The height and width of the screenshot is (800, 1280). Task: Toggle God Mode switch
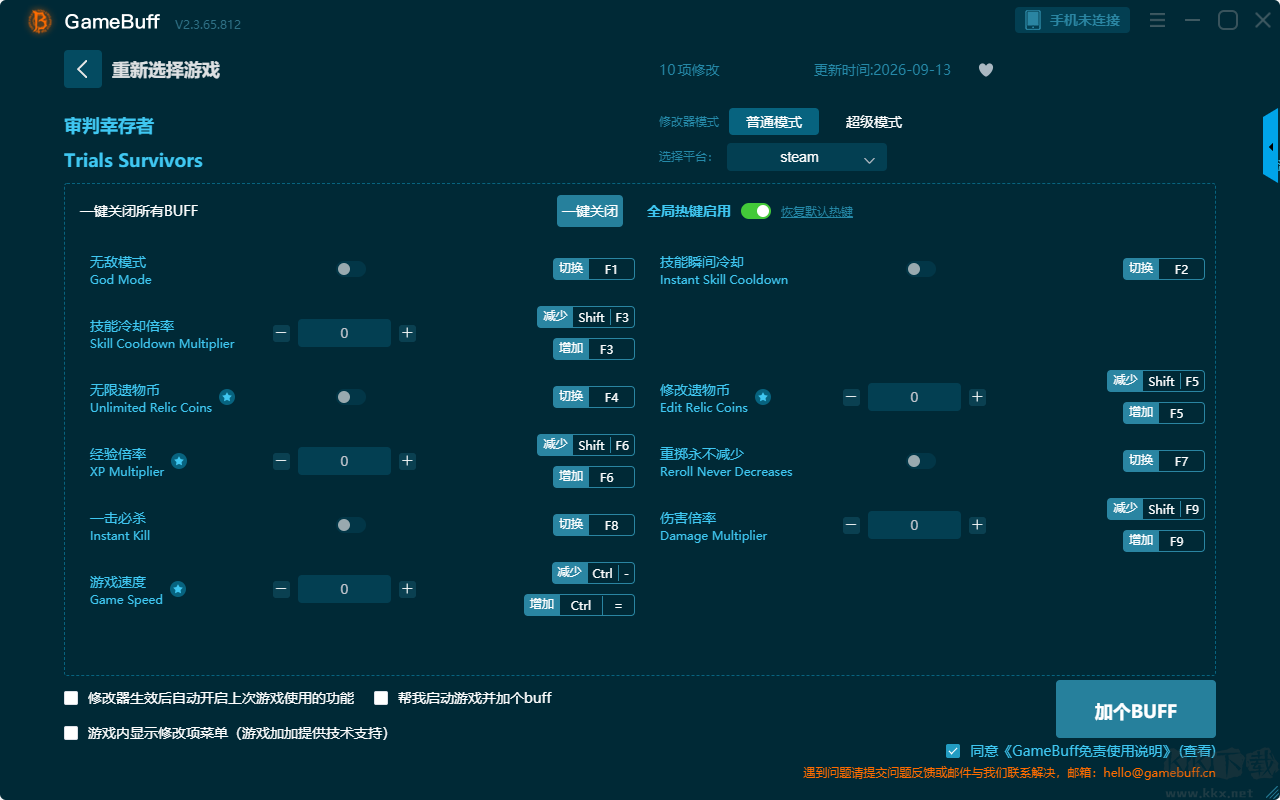click(x=351, y=269)
